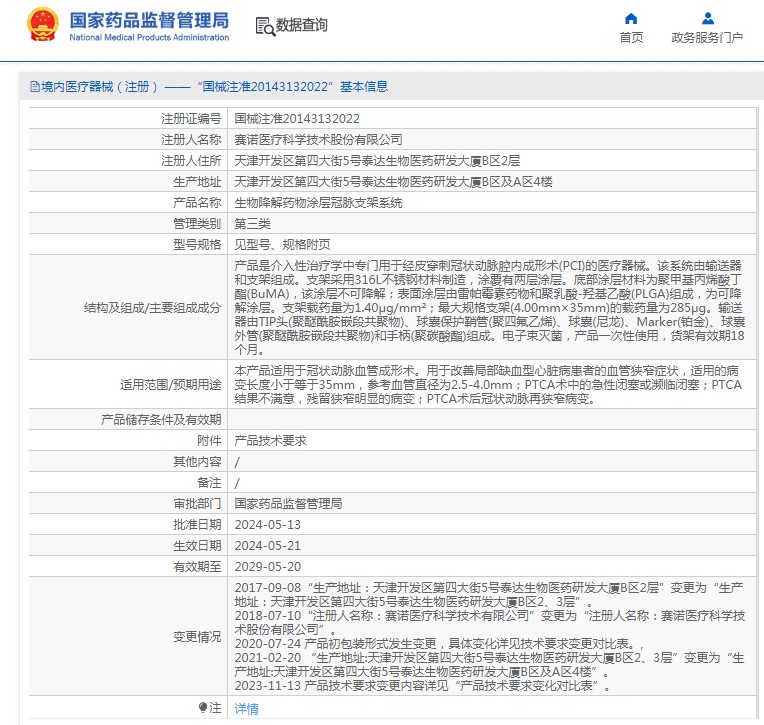Viewport: 764px width, 725px height.
Task: Click the 2017-09-08 change record line
Action: pos(489,595)
